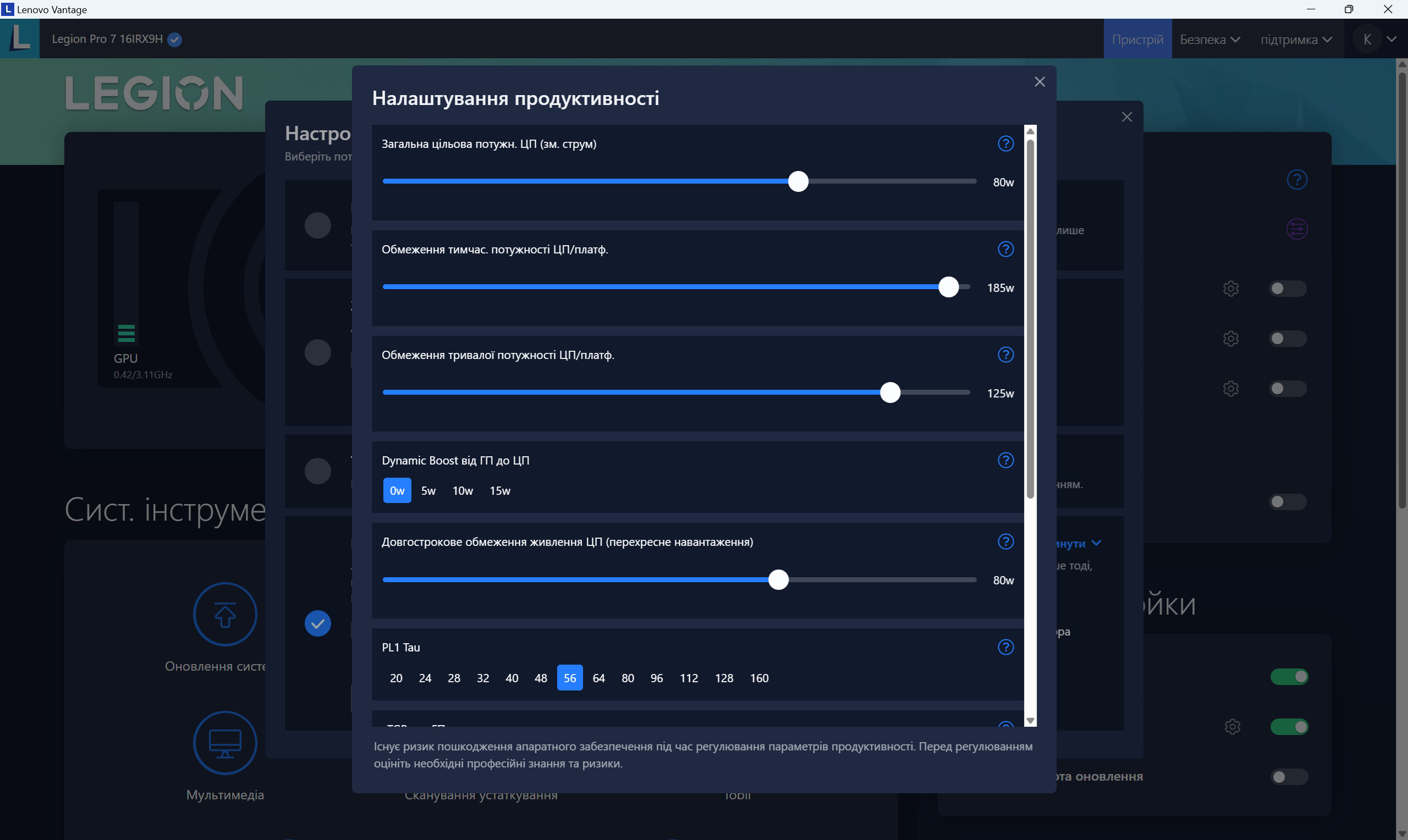Click the Lenovo L logo icon
This screenshot has height=840, width=1408.
point(20,38)
